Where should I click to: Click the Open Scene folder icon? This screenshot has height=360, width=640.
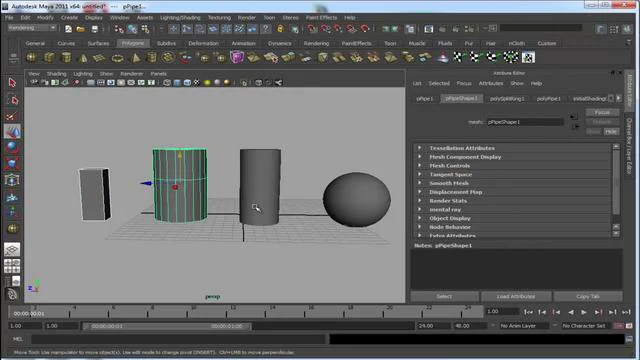click(81, 29)
